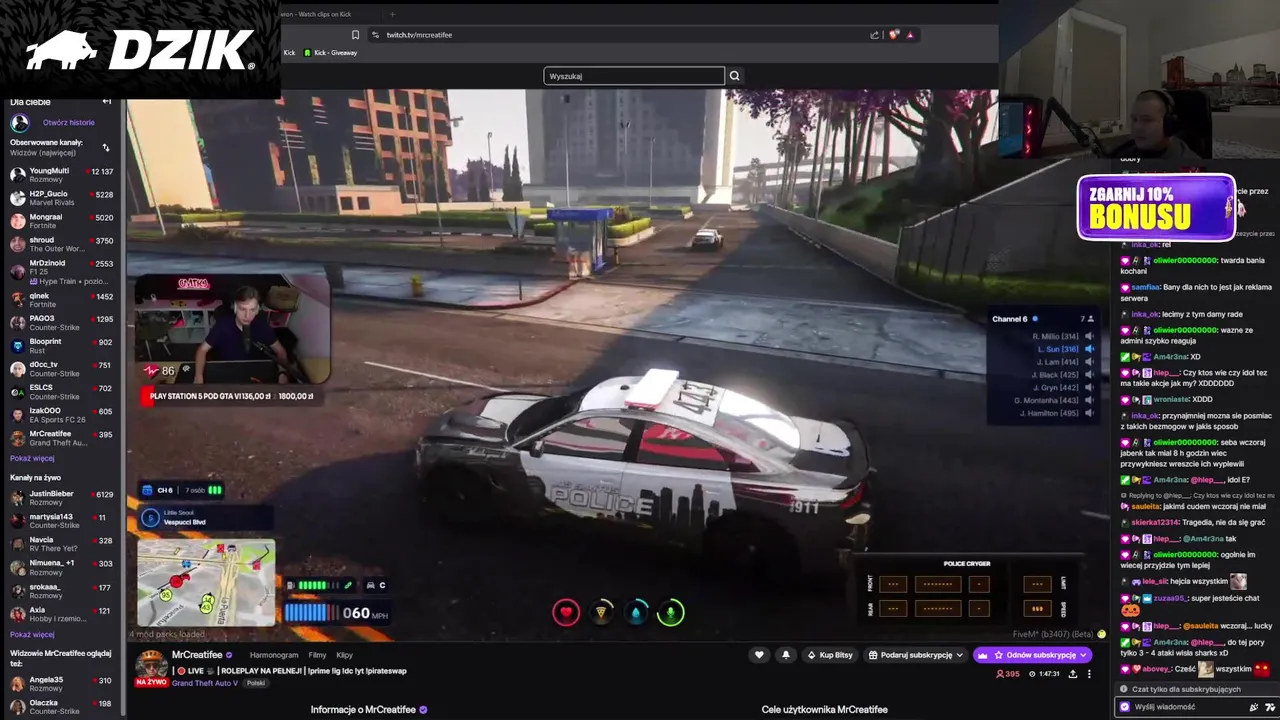1280x720 pixels.
Task: Open the Klipy tab
Action: point(344,655)
